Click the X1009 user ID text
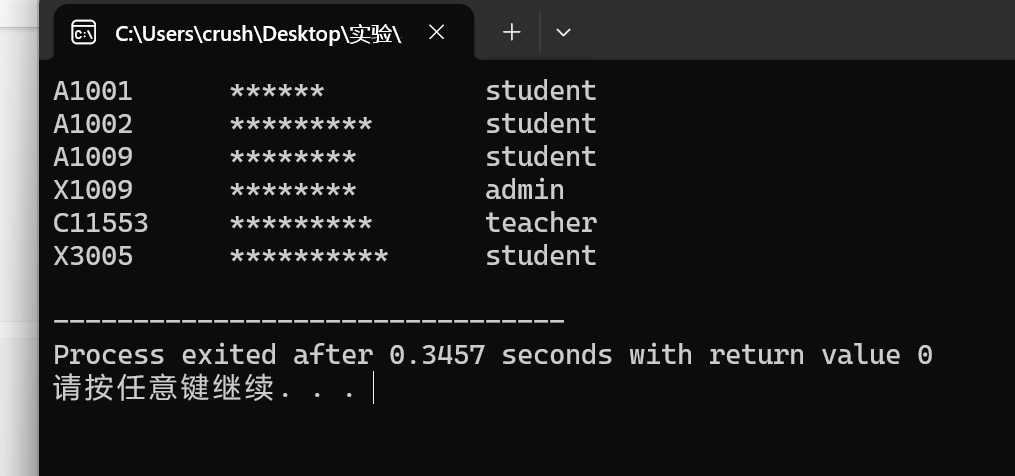This screenshot has width=1015, height=476. (x=93, y=190)
